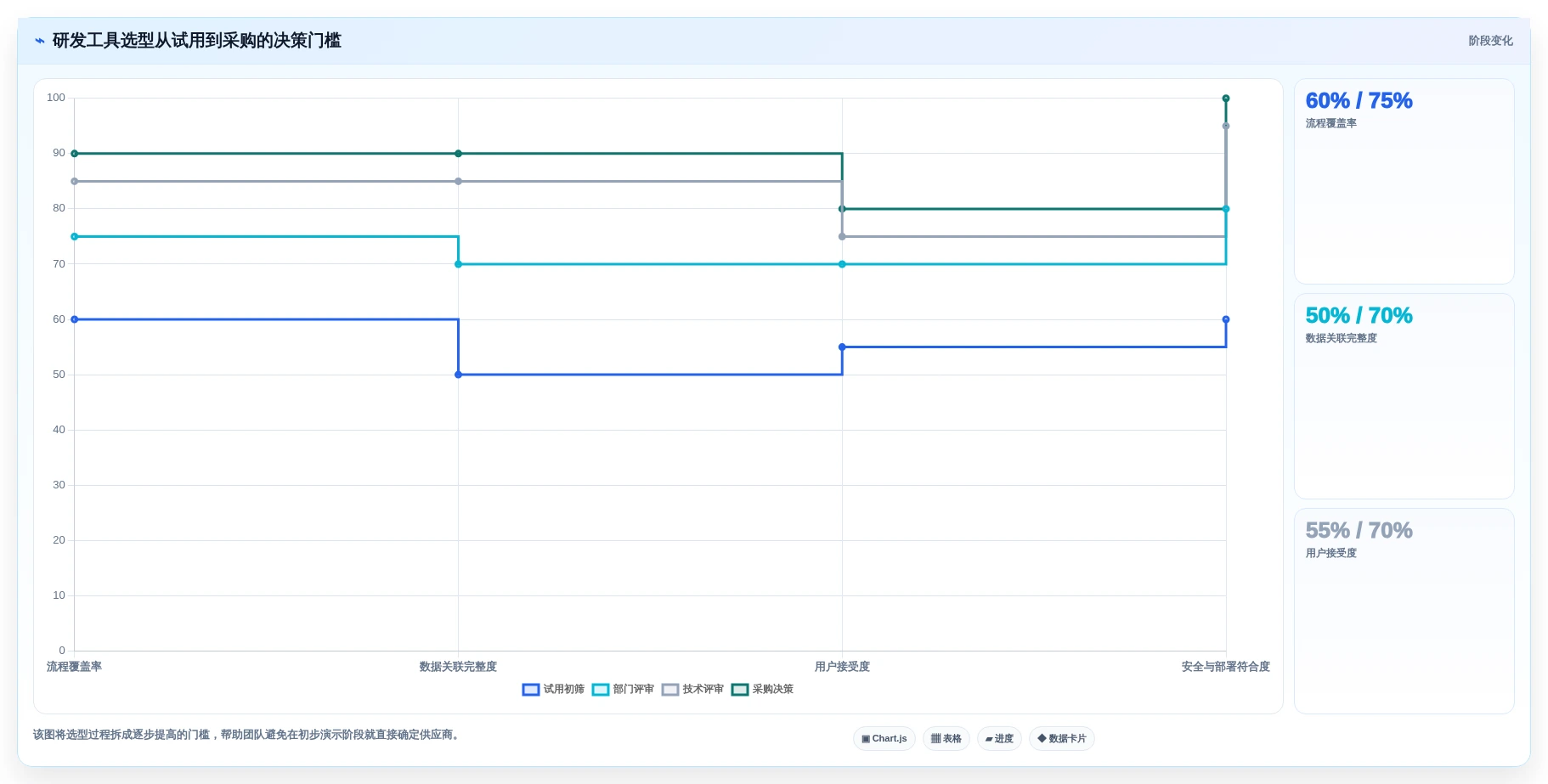Viewport: 1548px width, 784px height.
Task: Select the 60% / 75% 流程覆盖率 card
Action: [x=1404, y=182]
